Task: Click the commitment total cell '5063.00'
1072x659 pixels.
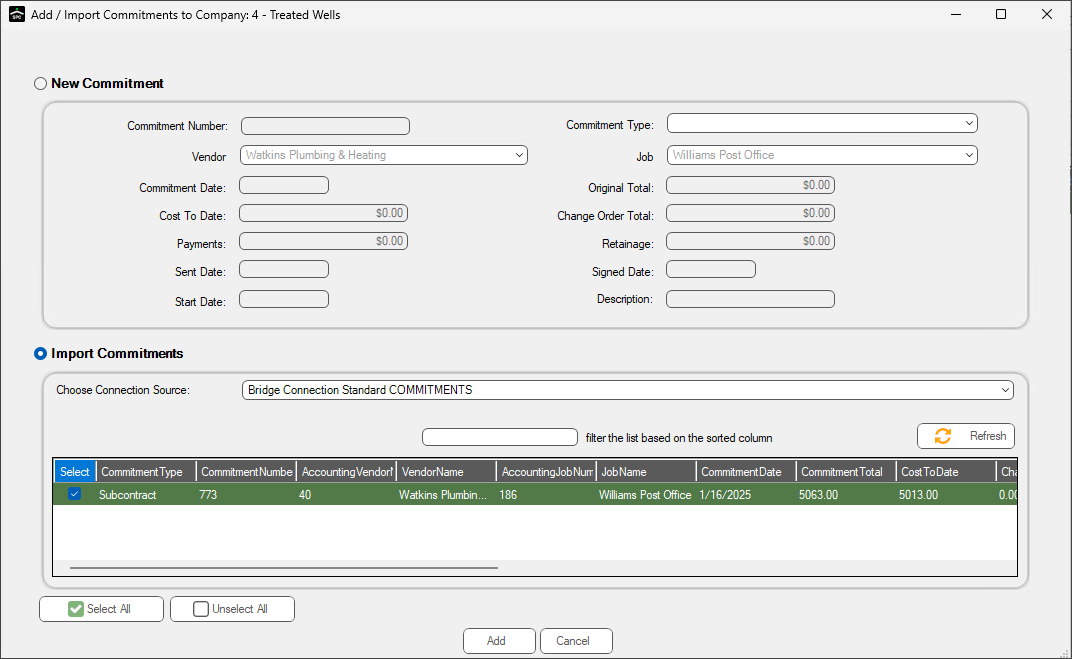Action: point(846,494)
